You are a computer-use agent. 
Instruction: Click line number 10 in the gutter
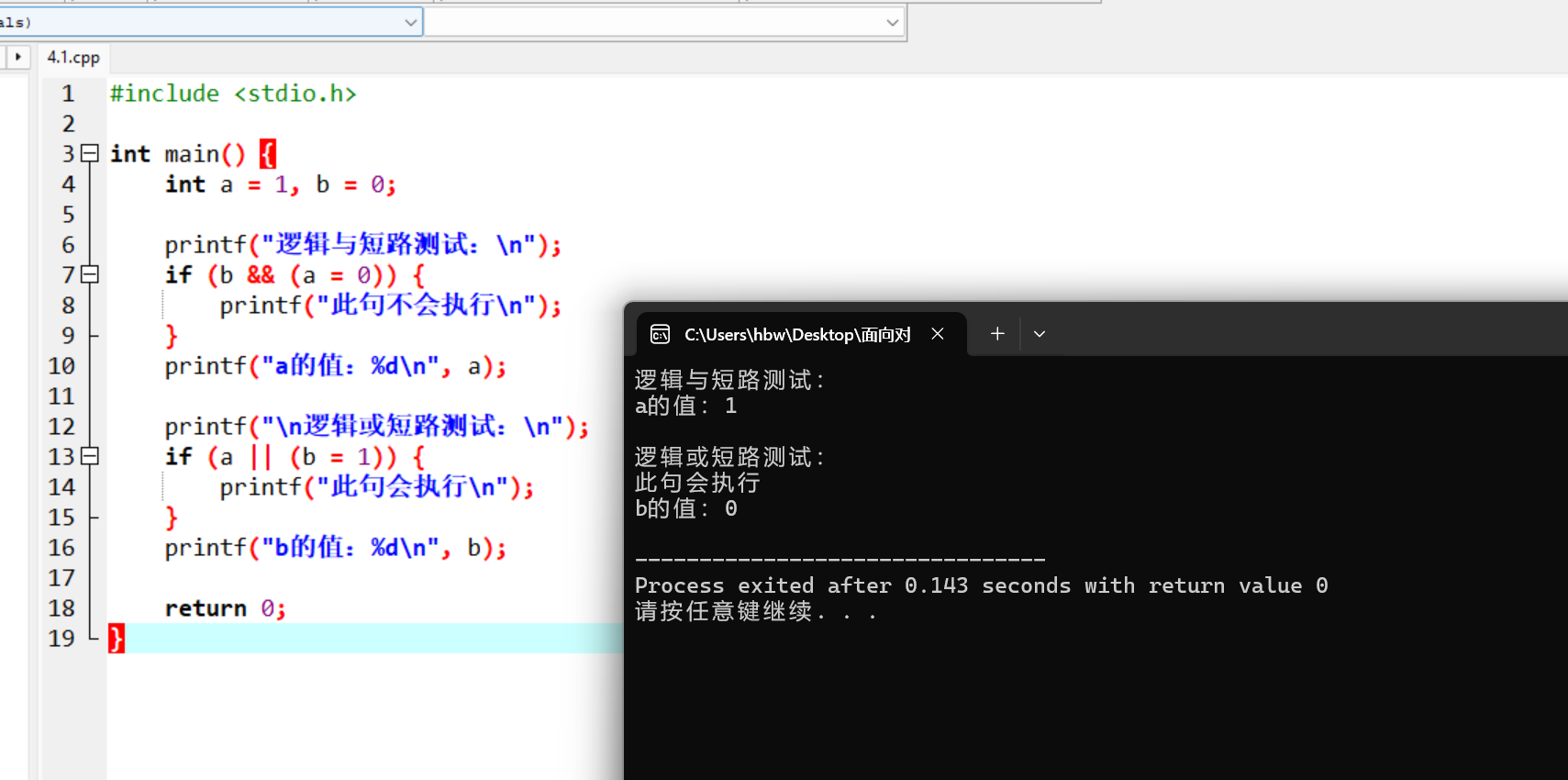click(x=61, y=366)
